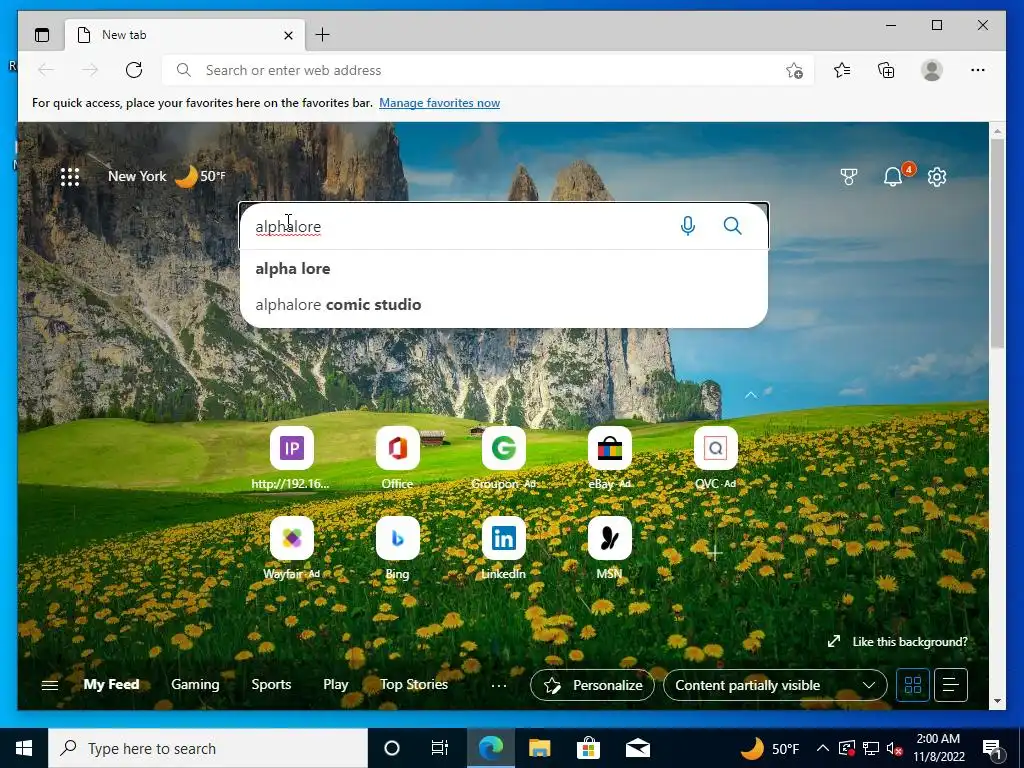Open Content partially visible dropdown
The width and height of the screenshot is (1024, 768).
tap(775, 685)
